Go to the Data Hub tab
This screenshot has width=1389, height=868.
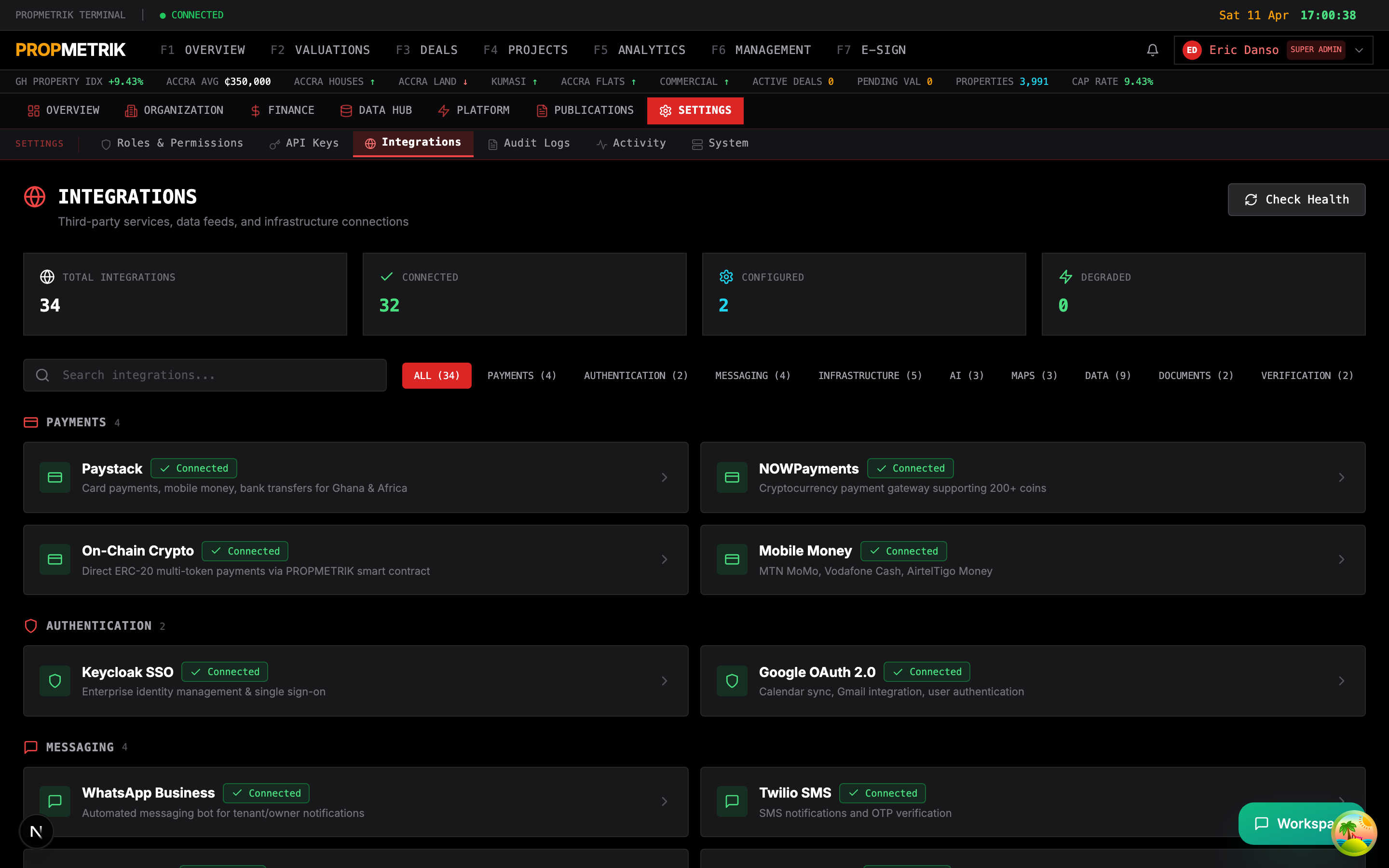pos(376,110)
